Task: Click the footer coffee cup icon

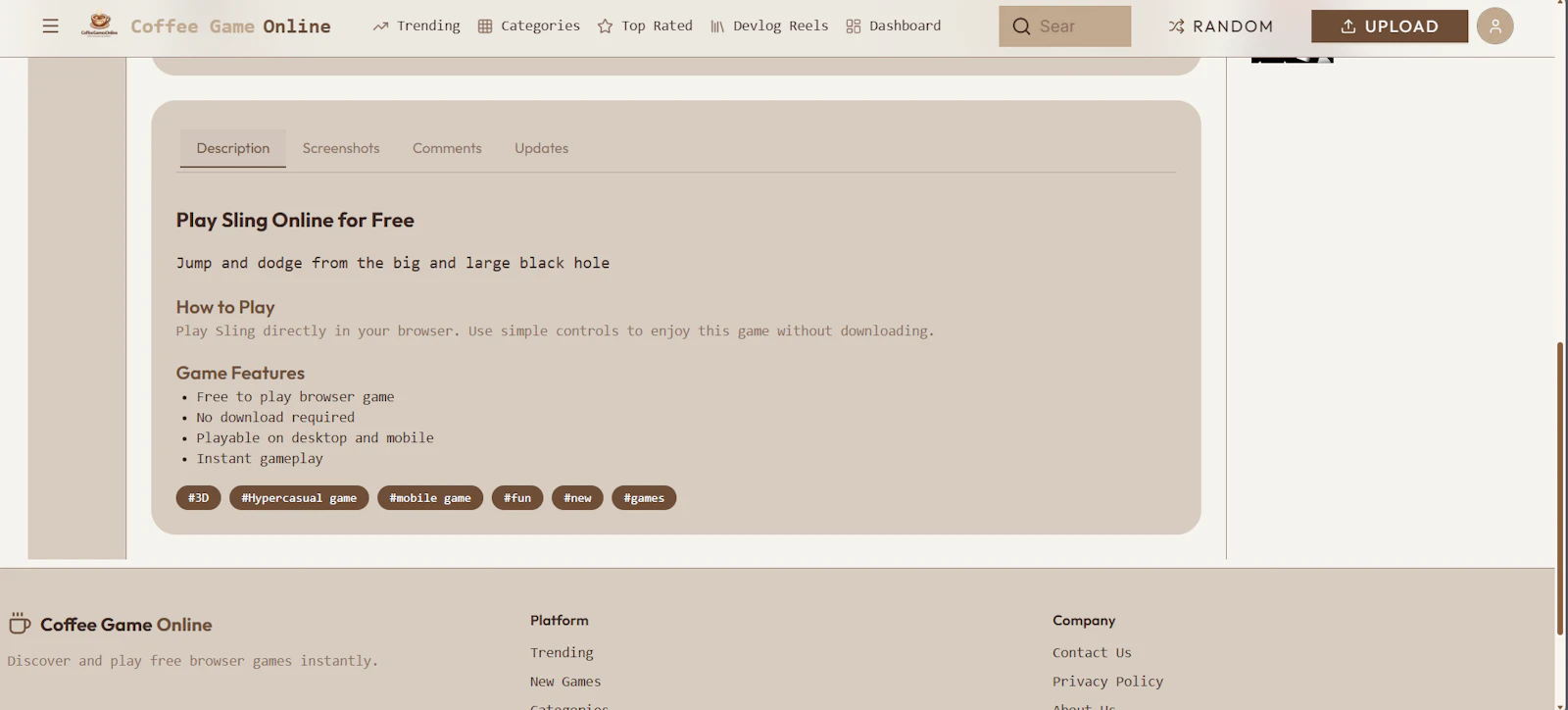Action: [x=20, y=623]
